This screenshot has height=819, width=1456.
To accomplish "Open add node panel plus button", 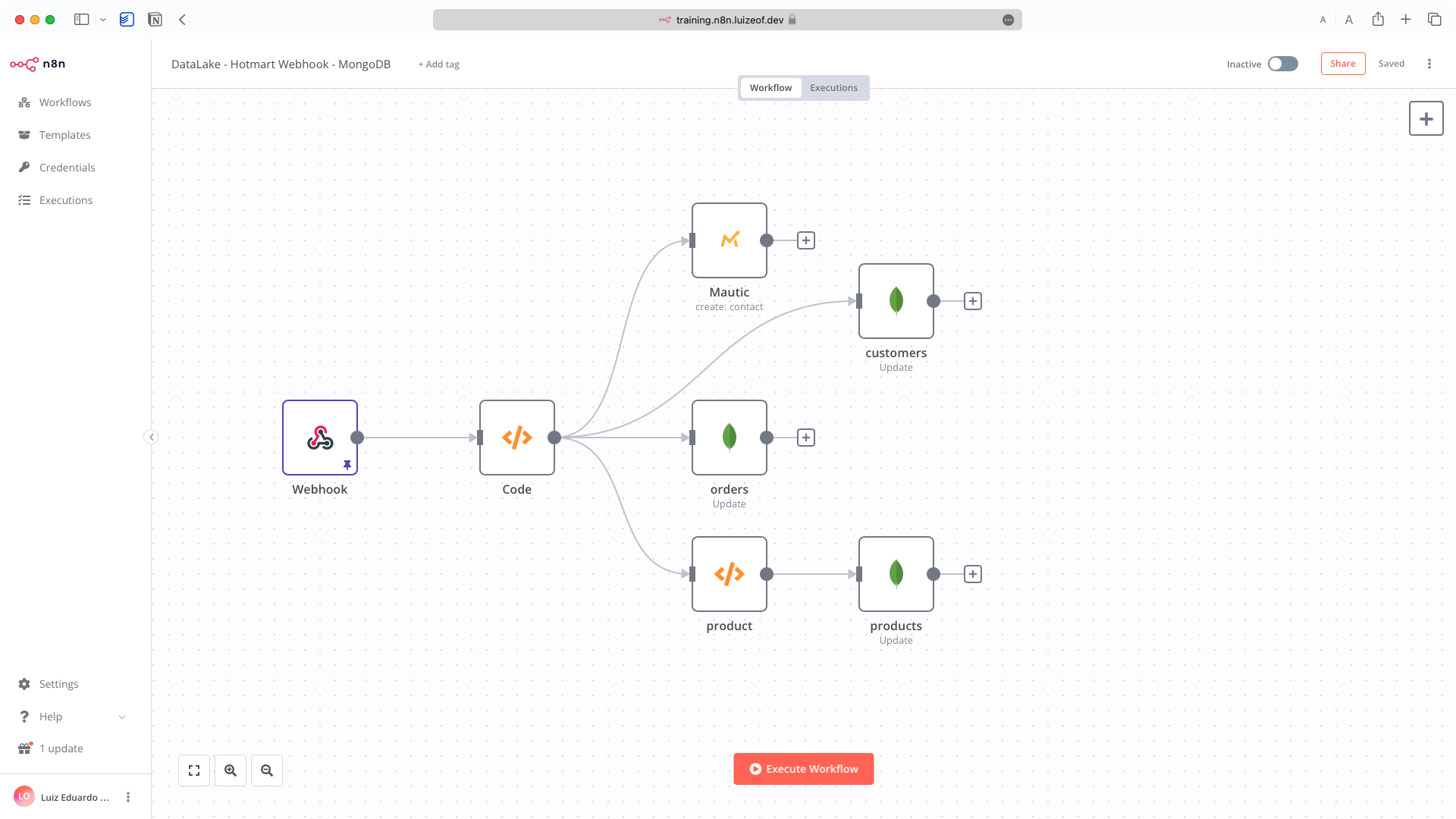I will (1426, 118).
